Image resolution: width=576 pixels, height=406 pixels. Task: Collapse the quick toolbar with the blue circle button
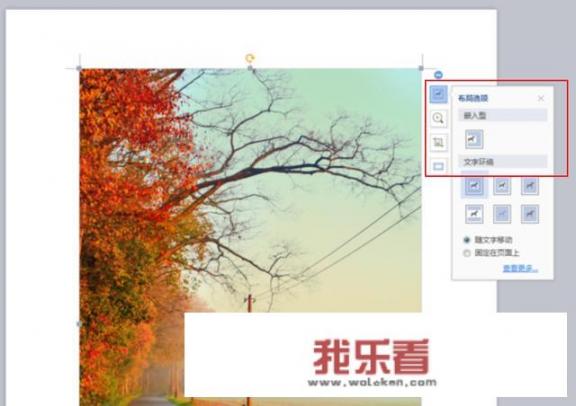(438, 75)
